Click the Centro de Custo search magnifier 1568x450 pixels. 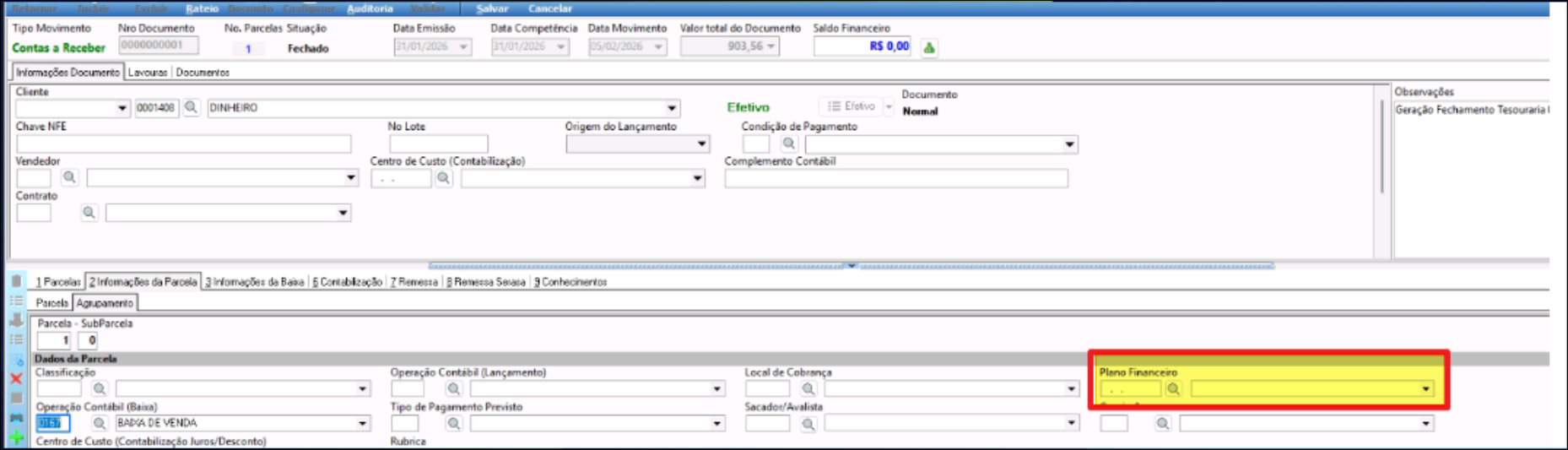click(x=443, y=178)
